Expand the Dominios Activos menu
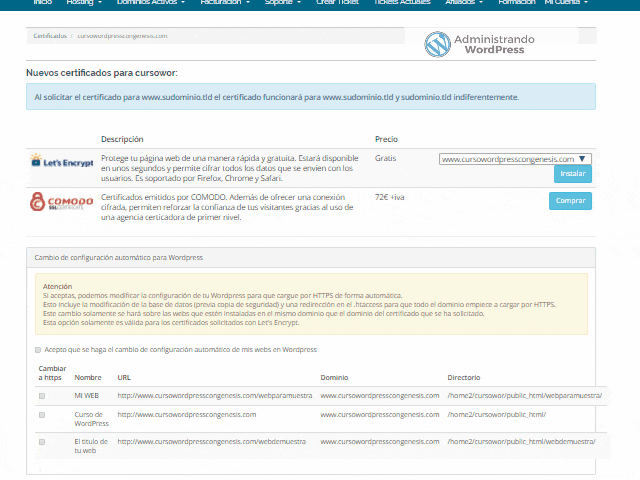640x480 pixels. pyautogui.click(x=151, y=2)
